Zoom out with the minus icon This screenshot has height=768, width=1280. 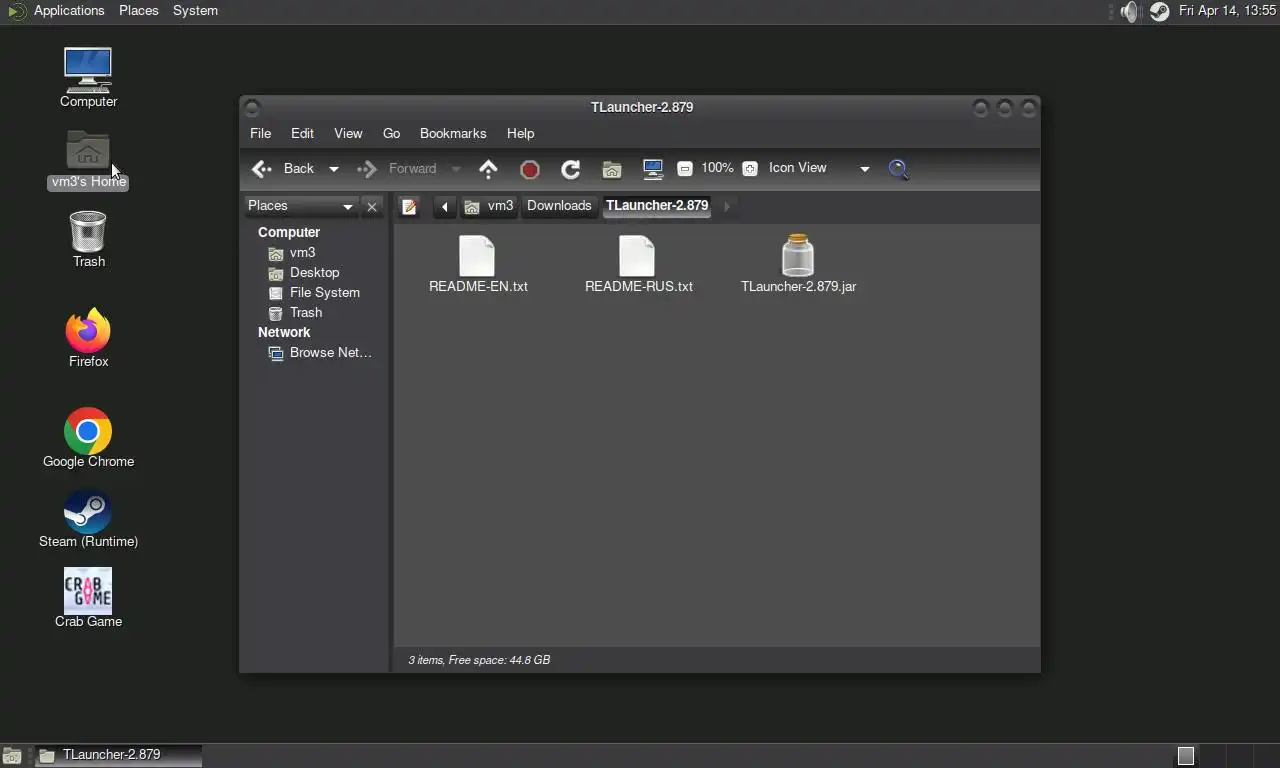[685, 169]
